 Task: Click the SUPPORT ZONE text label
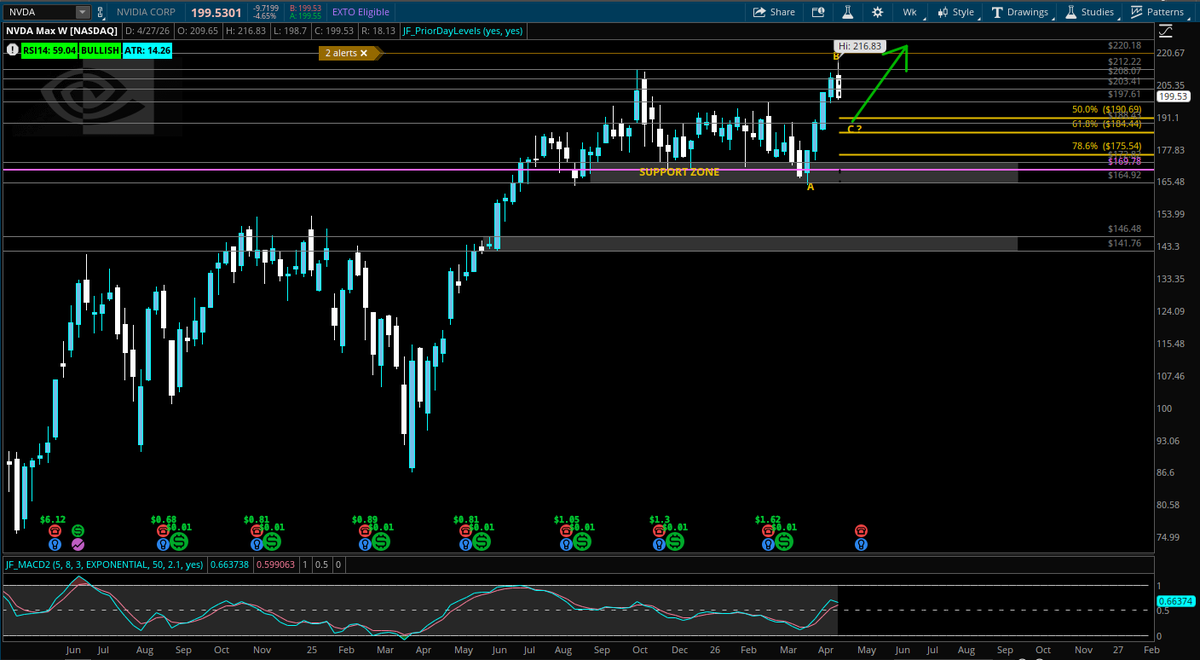tap(679, 173)
